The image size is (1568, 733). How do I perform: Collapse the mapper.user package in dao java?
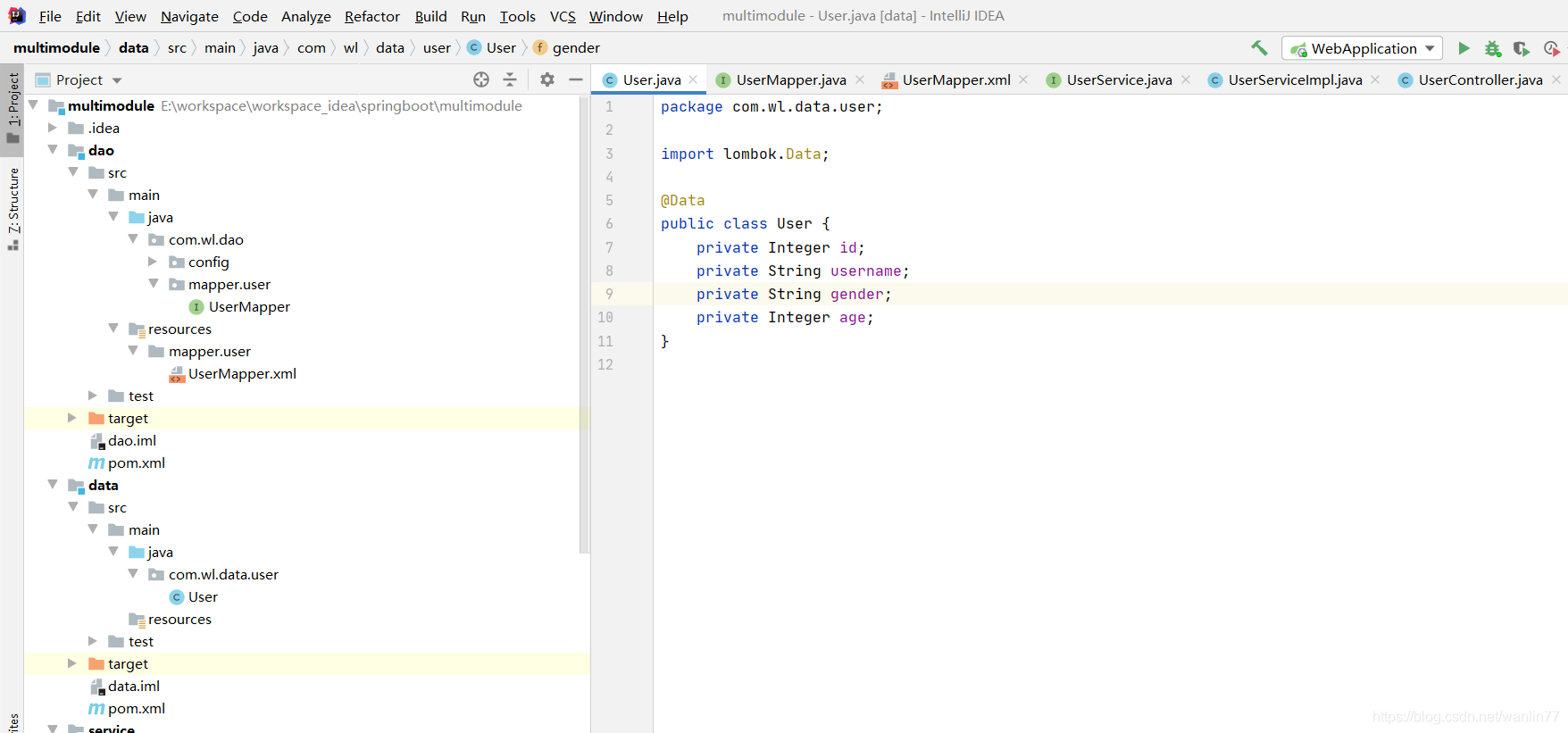pos(153,284)
